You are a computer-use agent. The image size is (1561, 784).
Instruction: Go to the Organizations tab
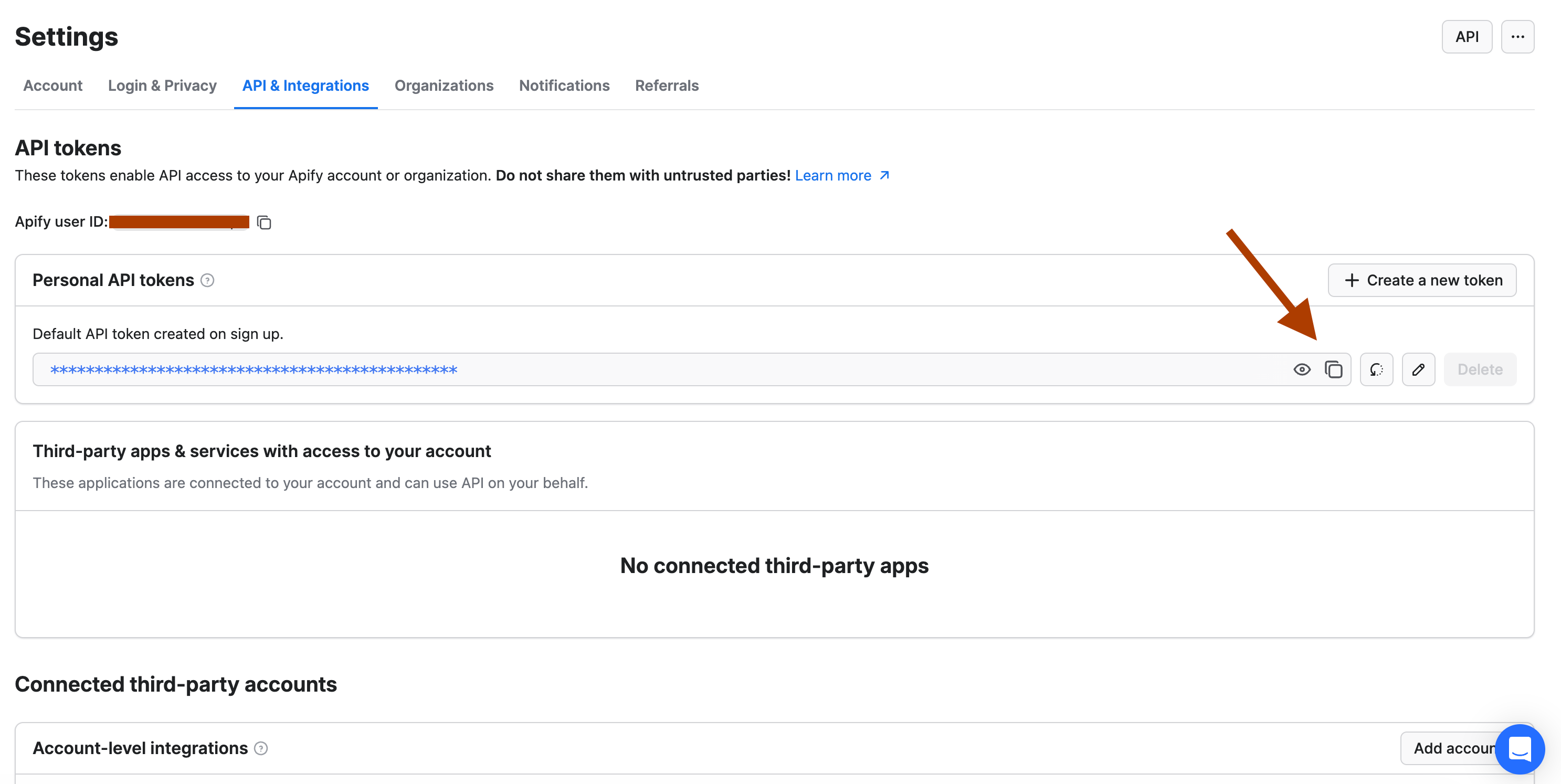444,86
